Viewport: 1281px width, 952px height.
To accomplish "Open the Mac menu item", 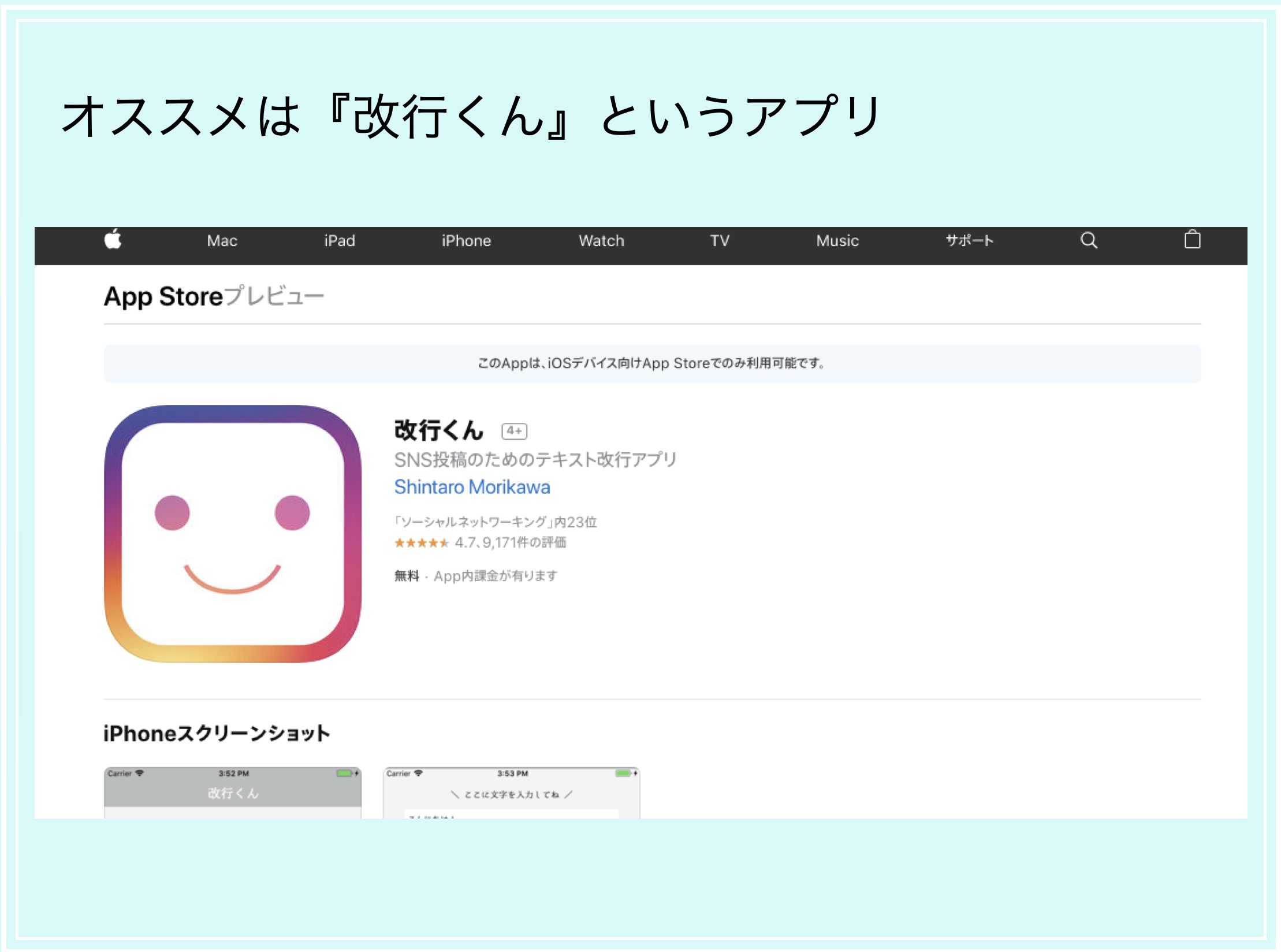I will coord(222,240).
